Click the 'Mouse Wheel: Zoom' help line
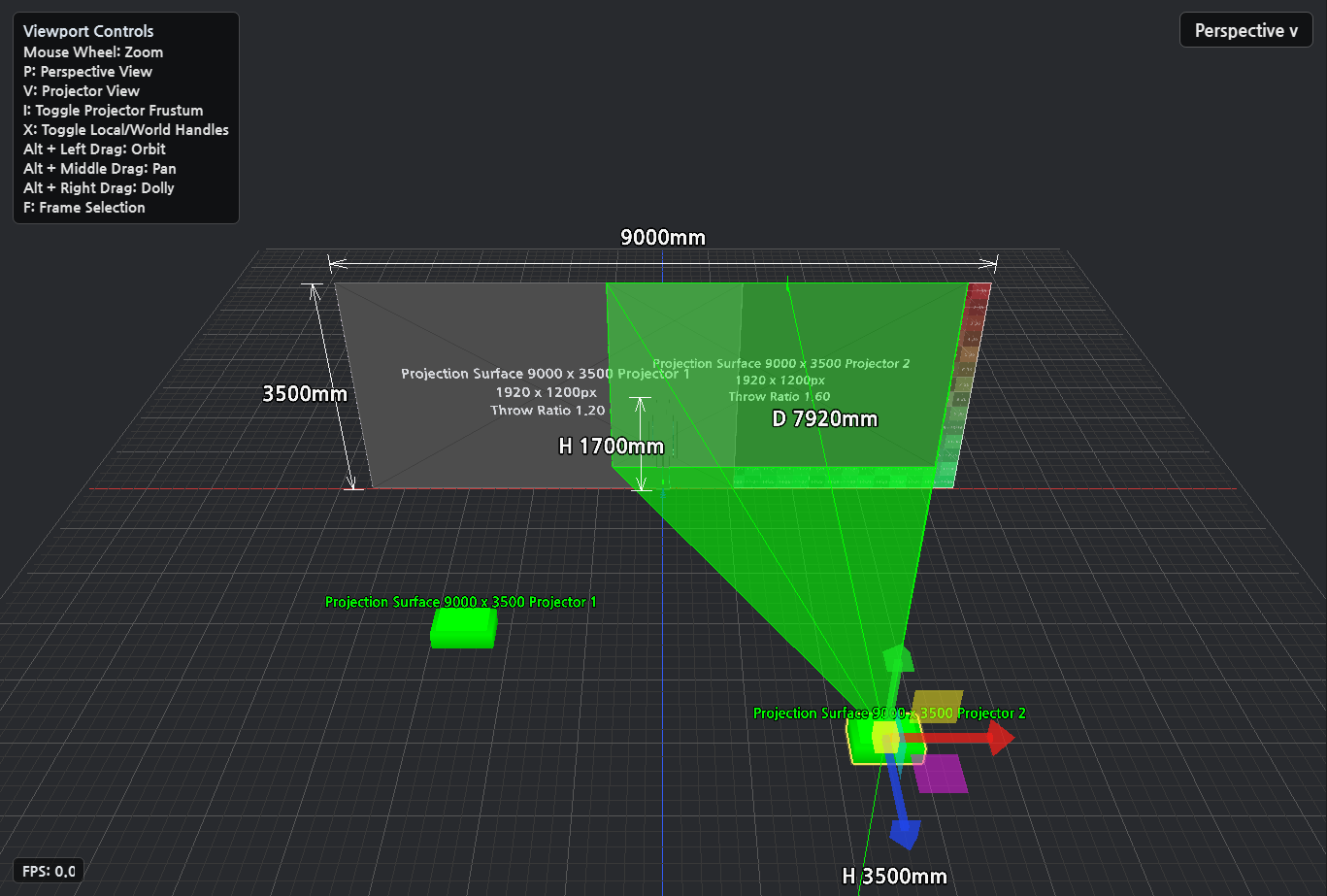The image size is (1327, 896). [93, 51]
